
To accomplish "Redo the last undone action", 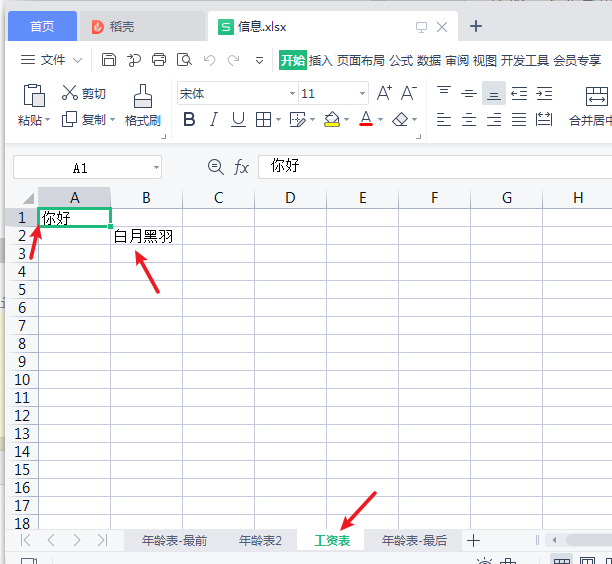I will [x=234, y=60].
